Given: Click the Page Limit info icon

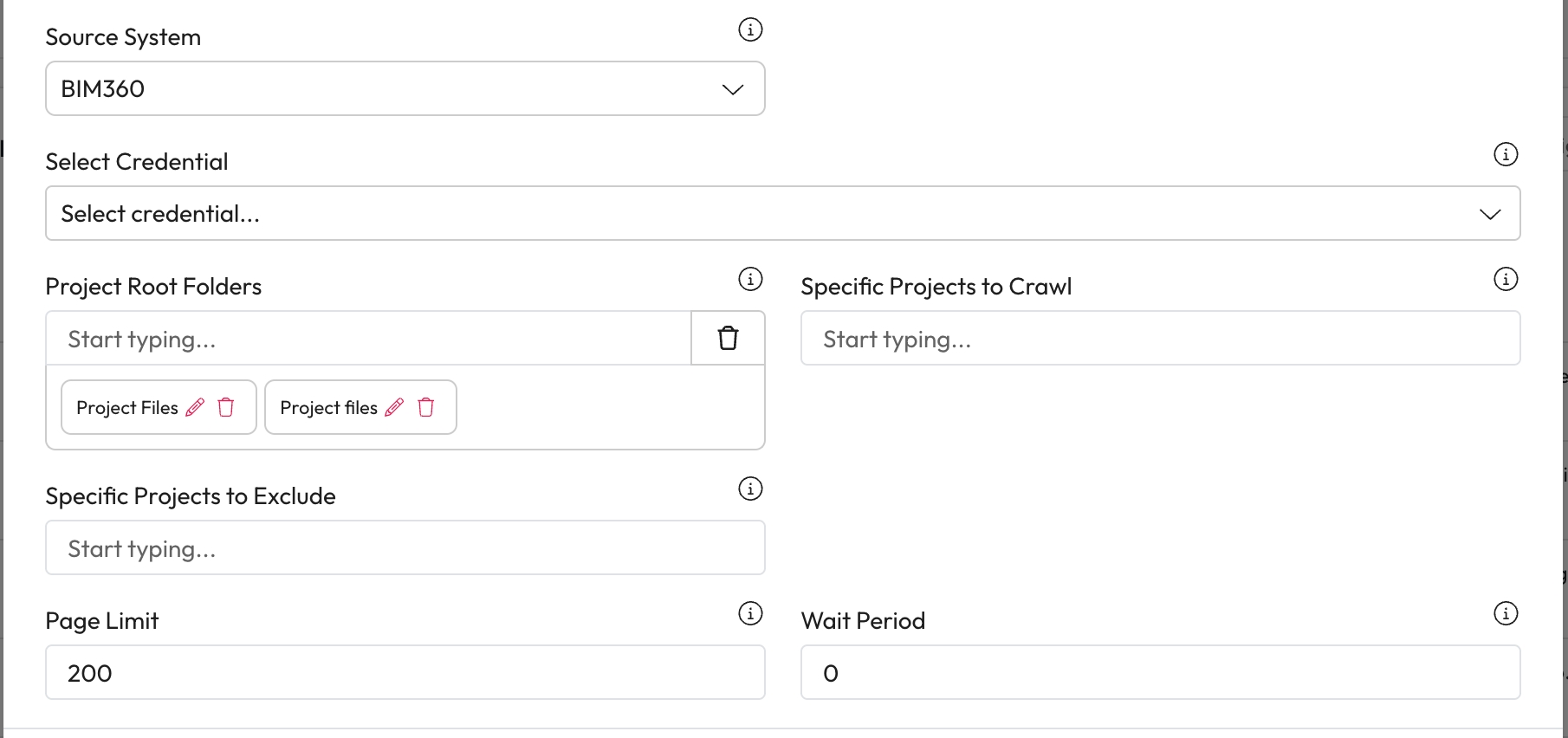Looking at the screenshot, I should click(x=750, y=613).
